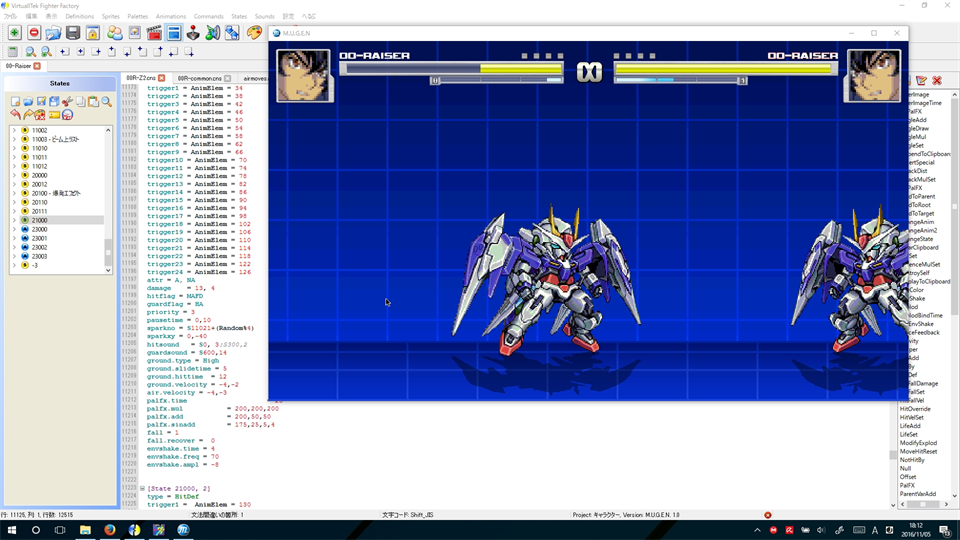960x540 pixels.
Task: Select HitOverride in controller list
Action: 915,409
